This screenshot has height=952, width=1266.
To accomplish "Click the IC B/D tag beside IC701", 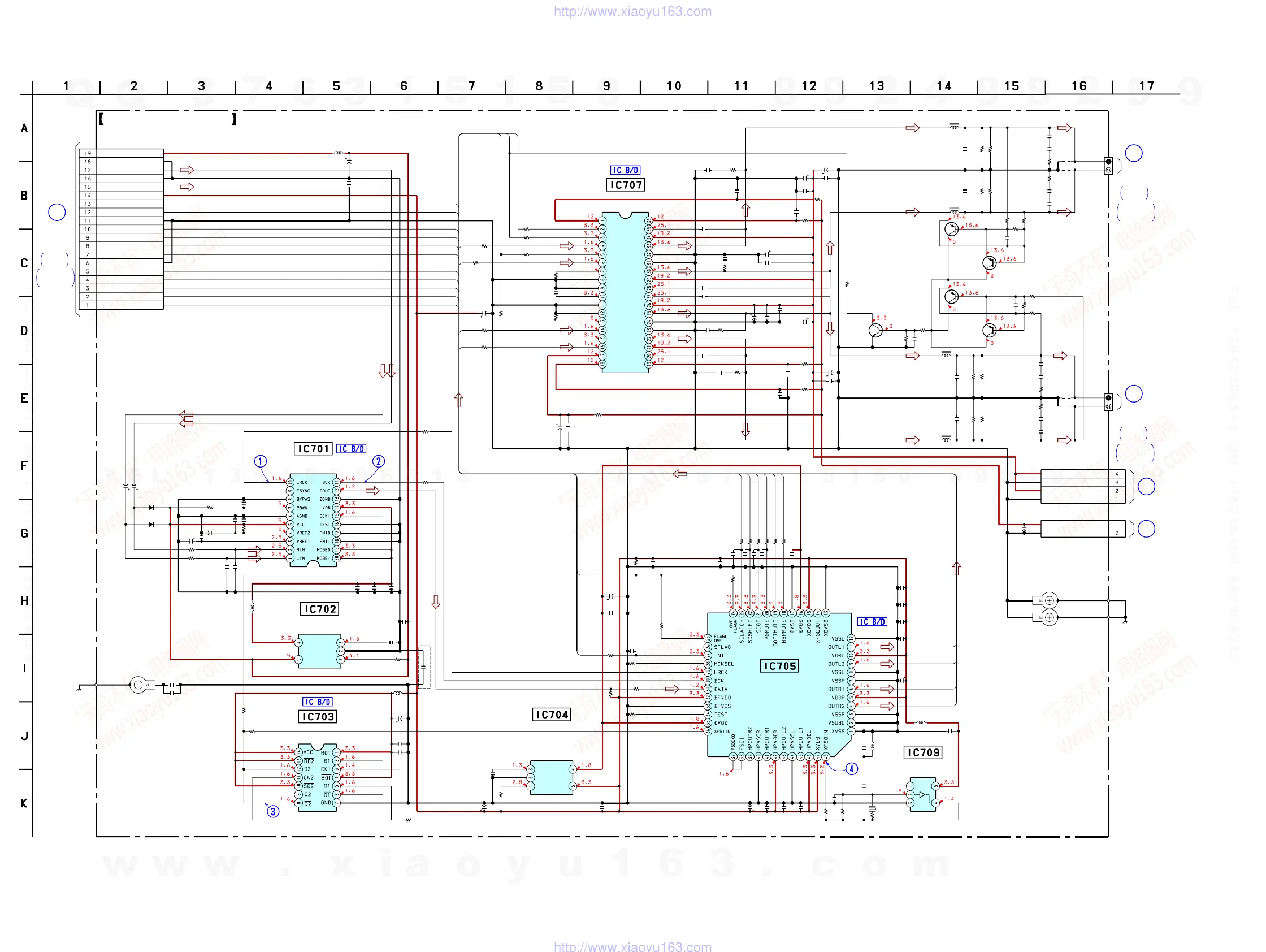I will click(x=351, y=449).
